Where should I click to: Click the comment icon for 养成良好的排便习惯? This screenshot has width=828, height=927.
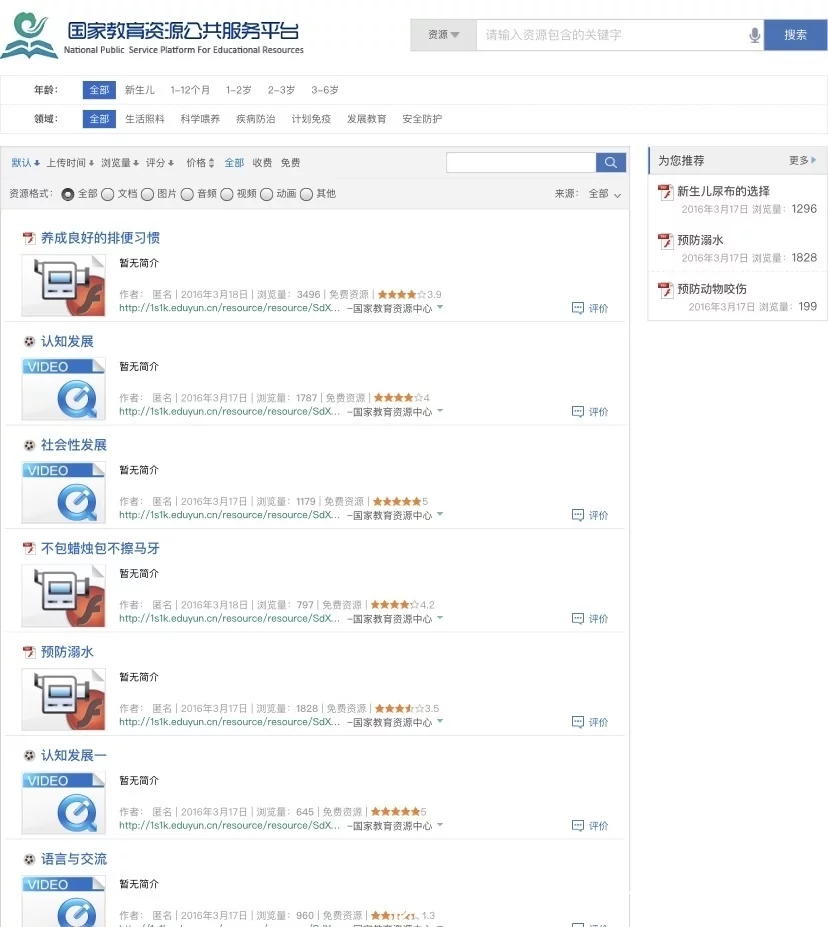pos(578,308)
